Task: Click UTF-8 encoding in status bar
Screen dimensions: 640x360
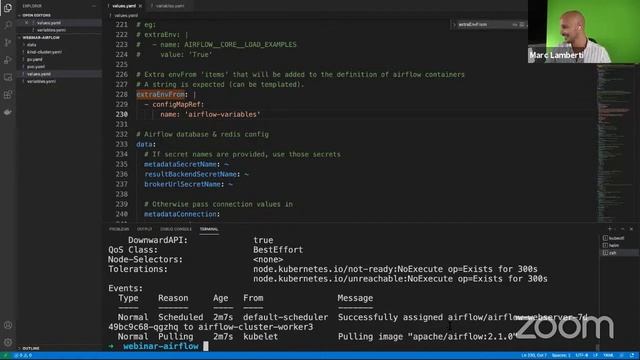Action: (582, 356)
